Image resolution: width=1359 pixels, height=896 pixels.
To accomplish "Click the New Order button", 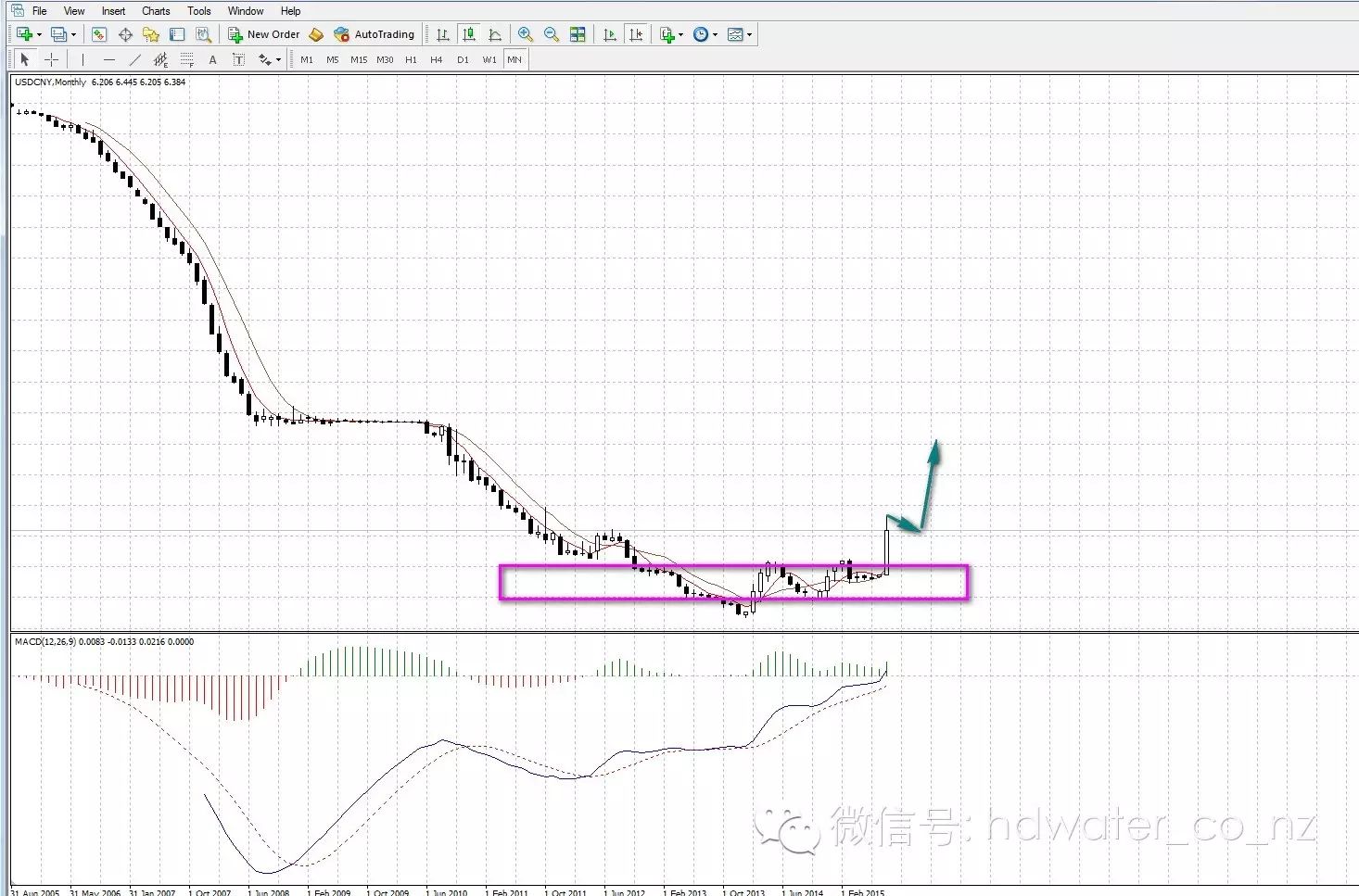I will pyautogui.click(x=264, y=34).
